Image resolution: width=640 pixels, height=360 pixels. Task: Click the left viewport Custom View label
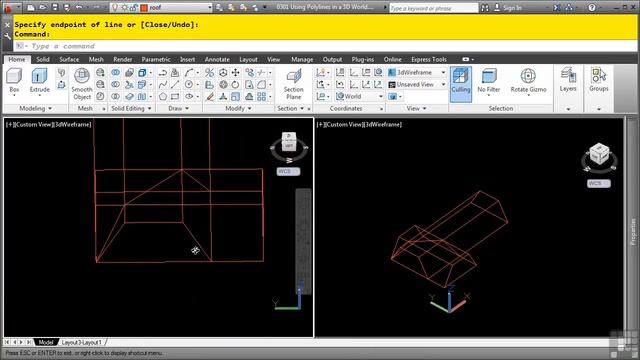34,124
